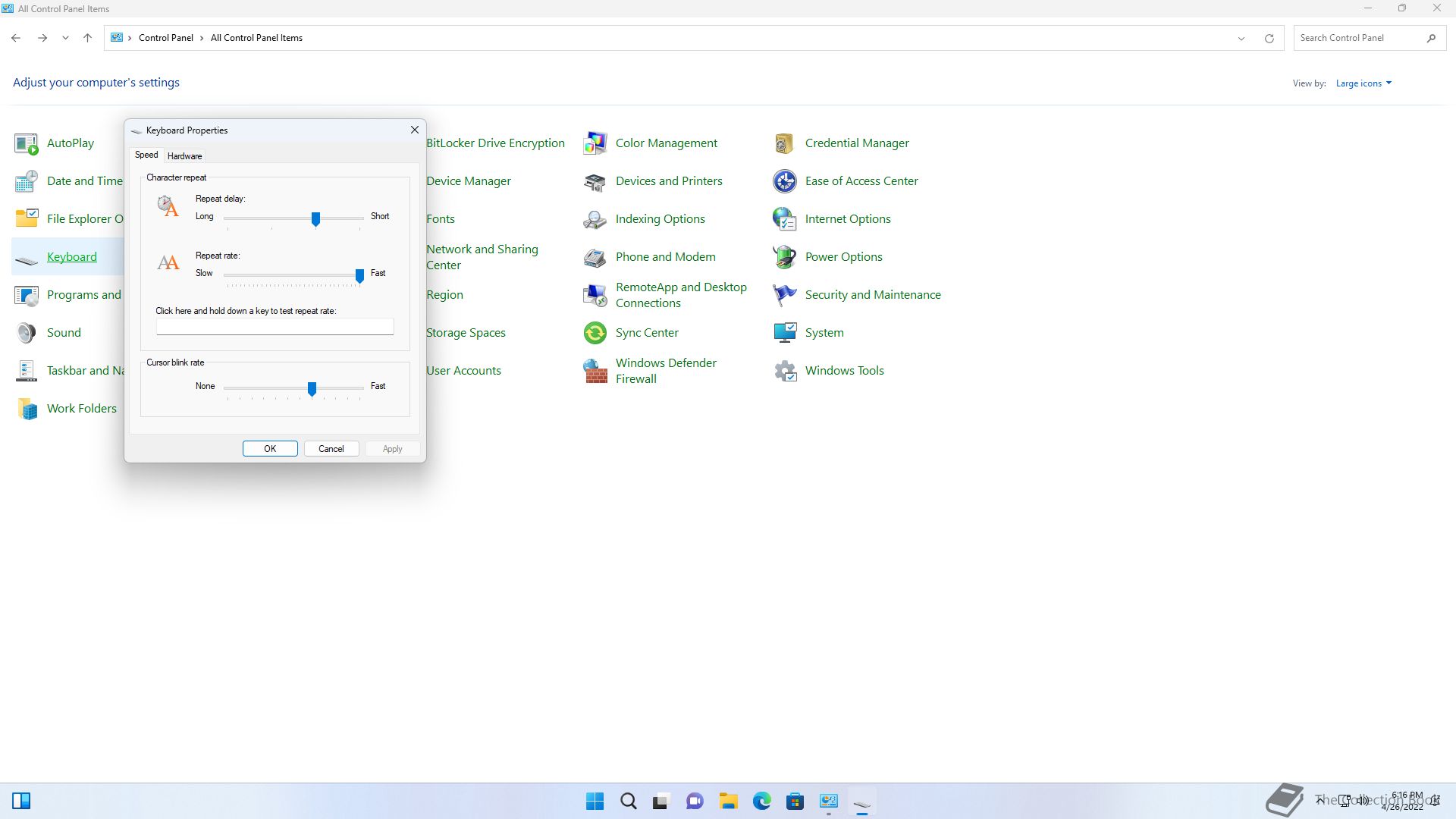Click the Repeat delay slider thumb
Viewport: 1456px width, 819px height.
point(315,218)
